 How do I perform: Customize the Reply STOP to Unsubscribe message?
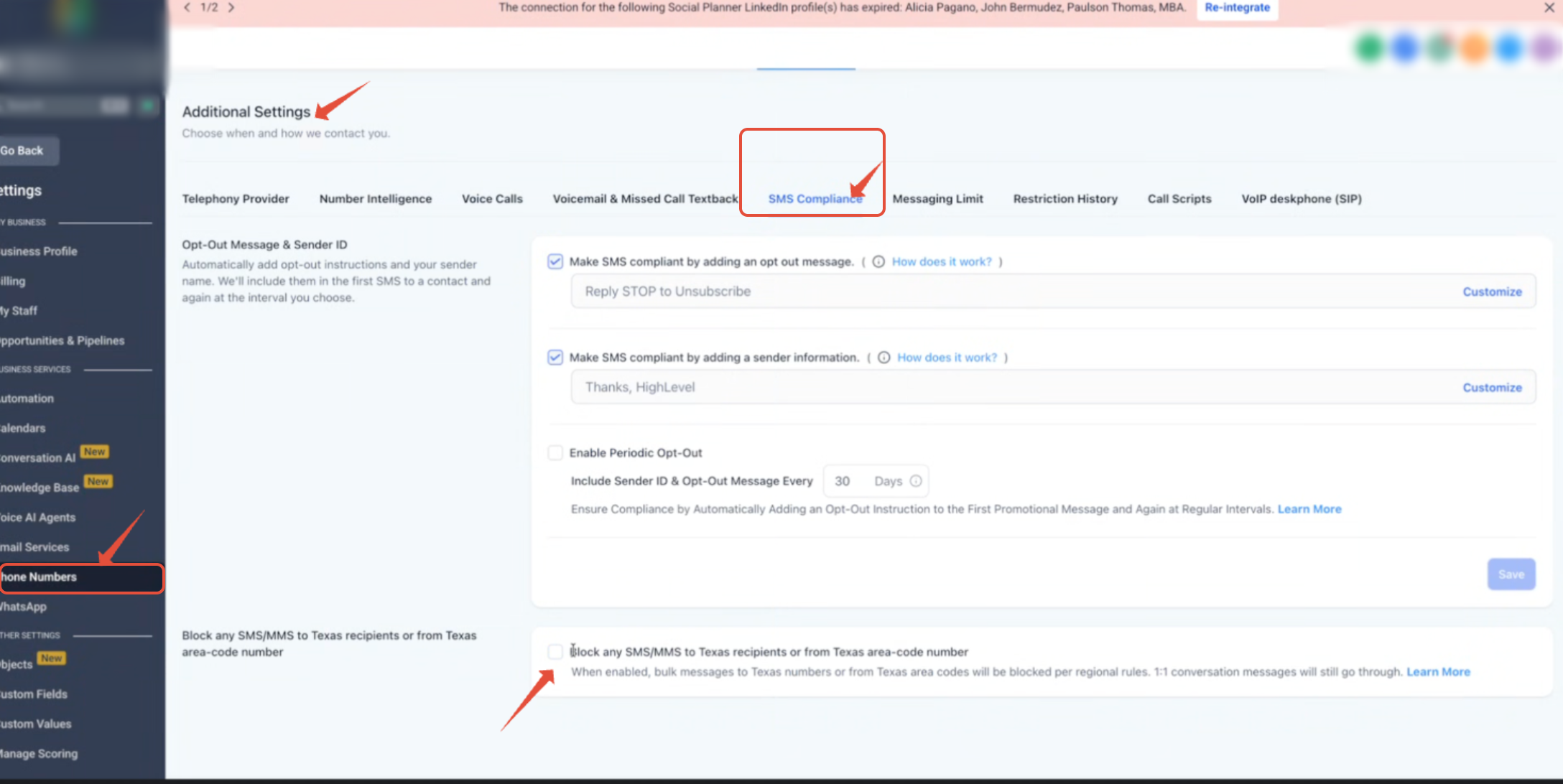[x=1492, y=291]
